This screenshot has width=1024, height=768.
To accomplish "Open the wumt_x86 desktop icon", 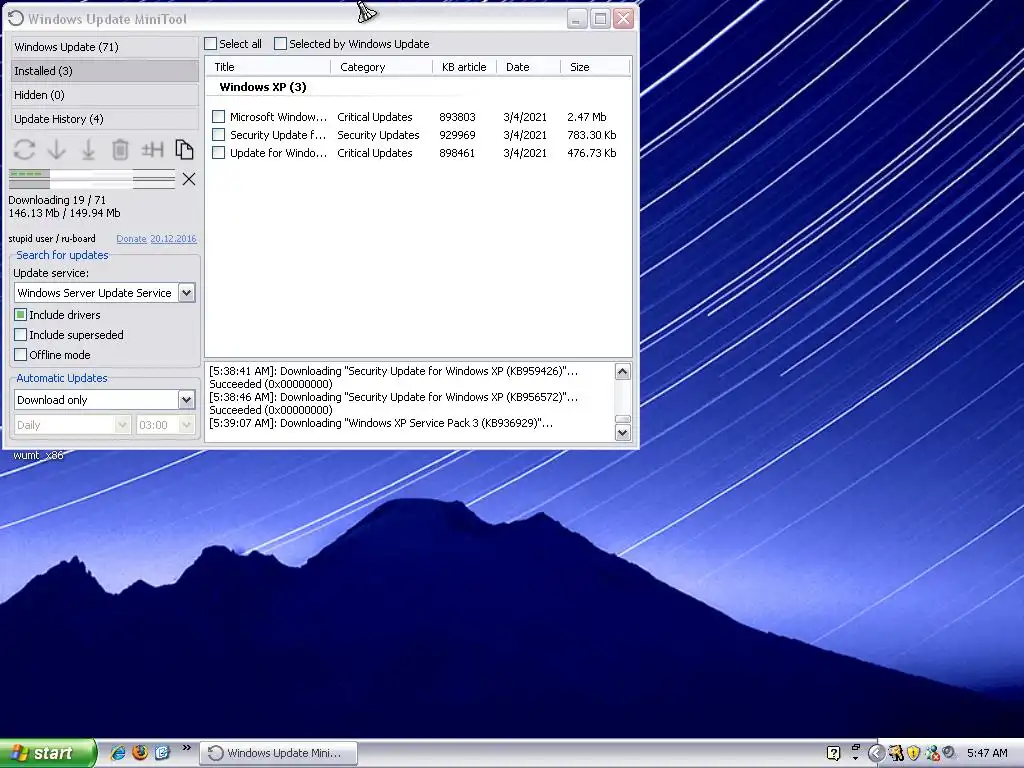I will (x=38, y=455).
